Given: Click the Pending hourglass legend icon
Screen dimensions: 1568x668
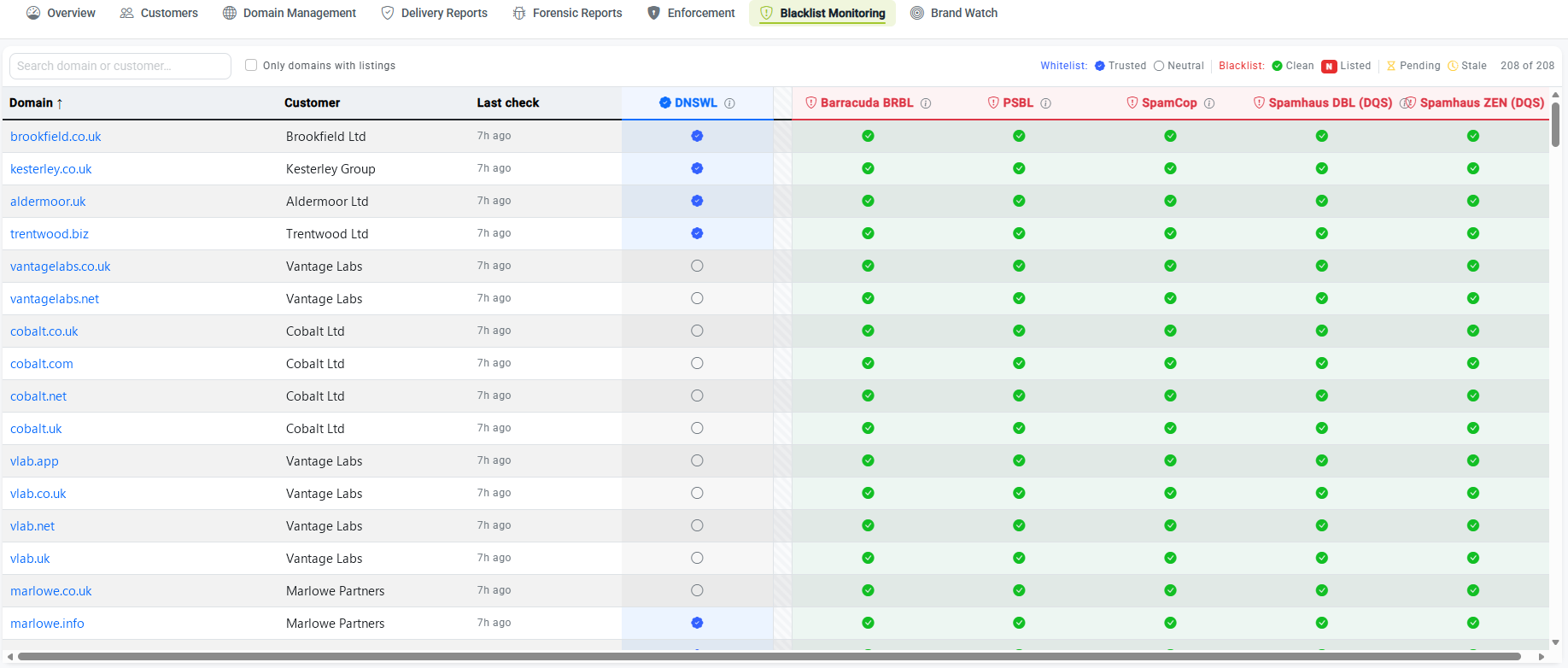Looking at the screenshot, I should coord(1391,66).
